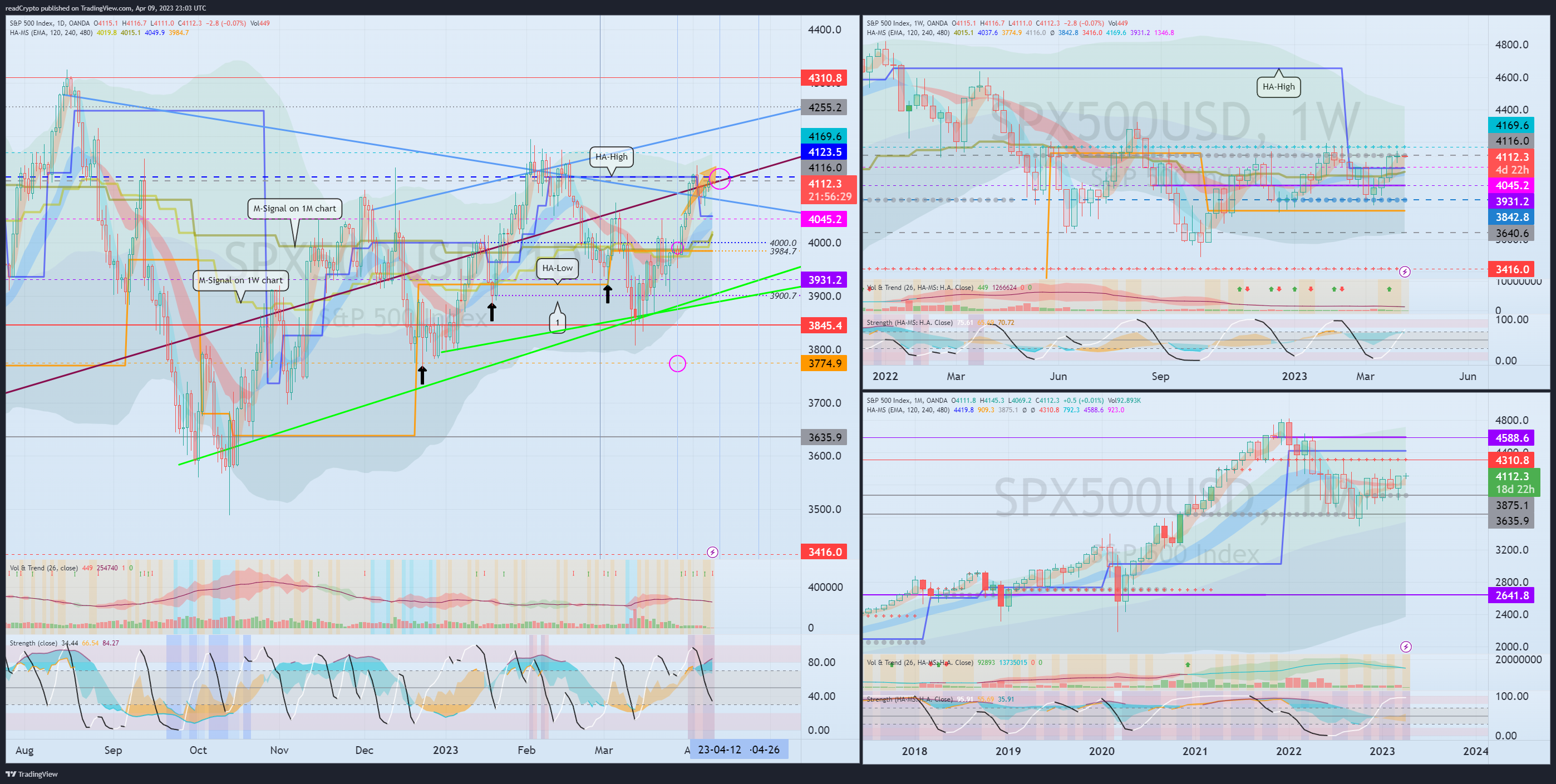Click the red 4310.8 label on monthly chart
This screenshot has width=1556, height=784.
[1511, 460]
